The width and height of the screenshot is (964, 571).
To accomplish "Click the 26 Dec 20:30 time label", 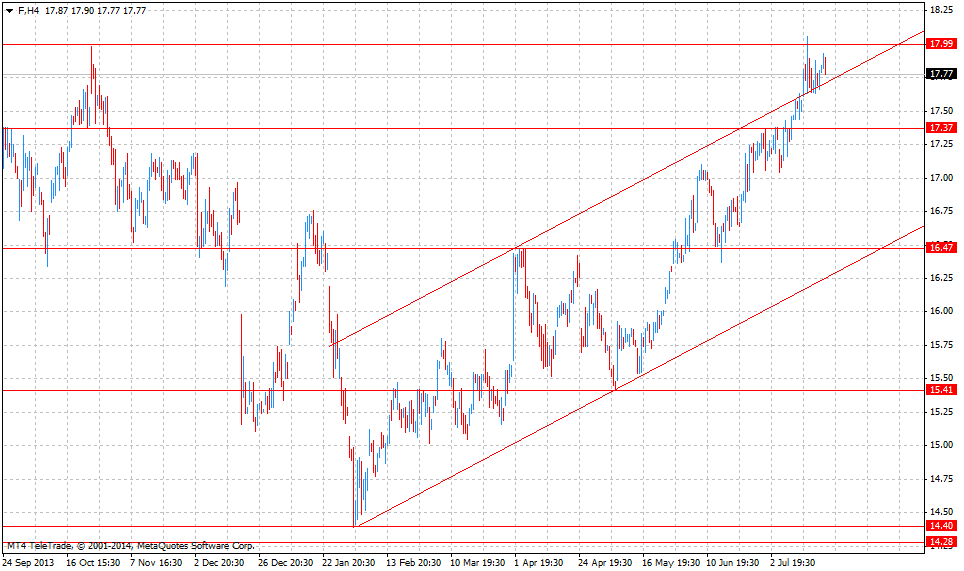I will coord(285,562).
